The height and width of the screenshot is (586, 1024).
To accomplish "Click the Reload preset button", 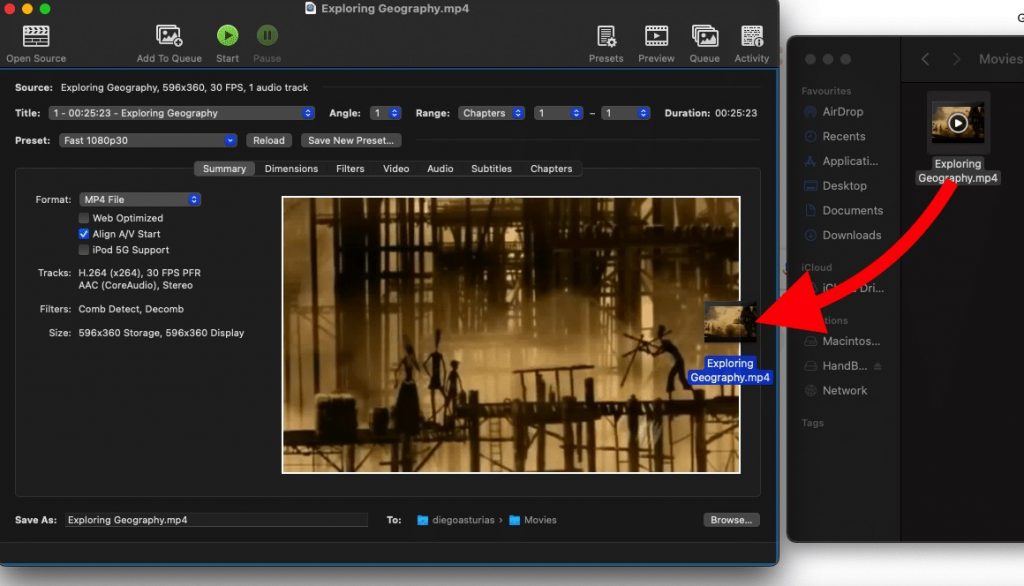I will (268, 140).
